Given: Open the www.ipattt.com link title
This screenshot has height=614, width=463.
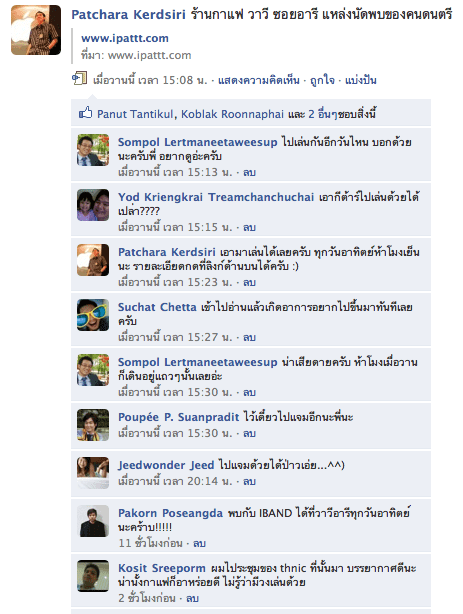Looking at the screenshot, I should click(125, 38).
